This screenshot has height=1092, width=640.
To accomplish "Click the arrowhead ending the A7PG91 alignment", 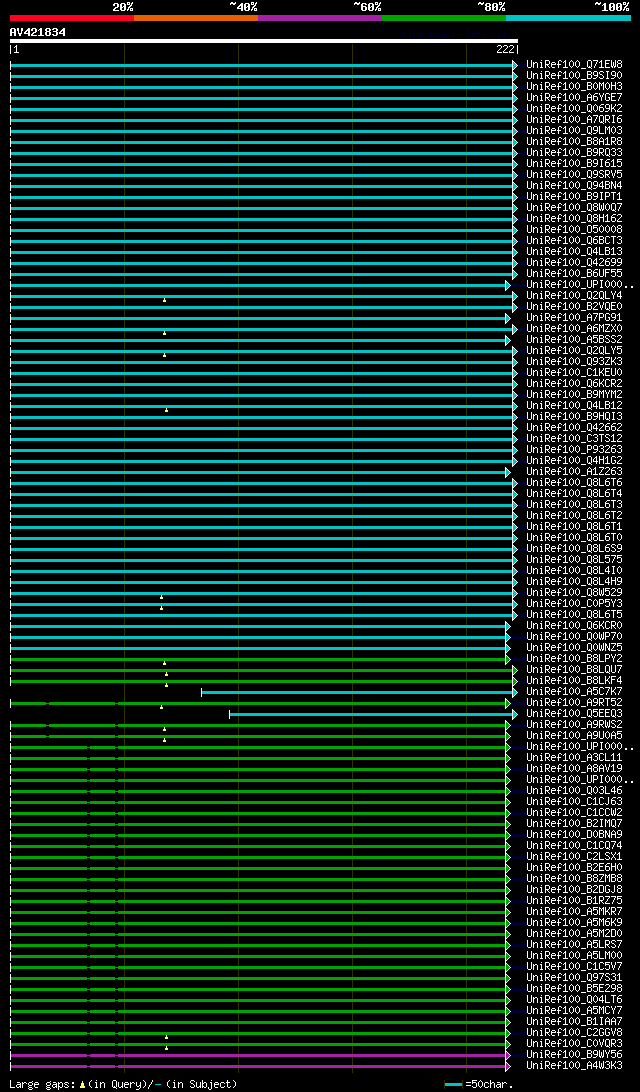I will 508,318.
